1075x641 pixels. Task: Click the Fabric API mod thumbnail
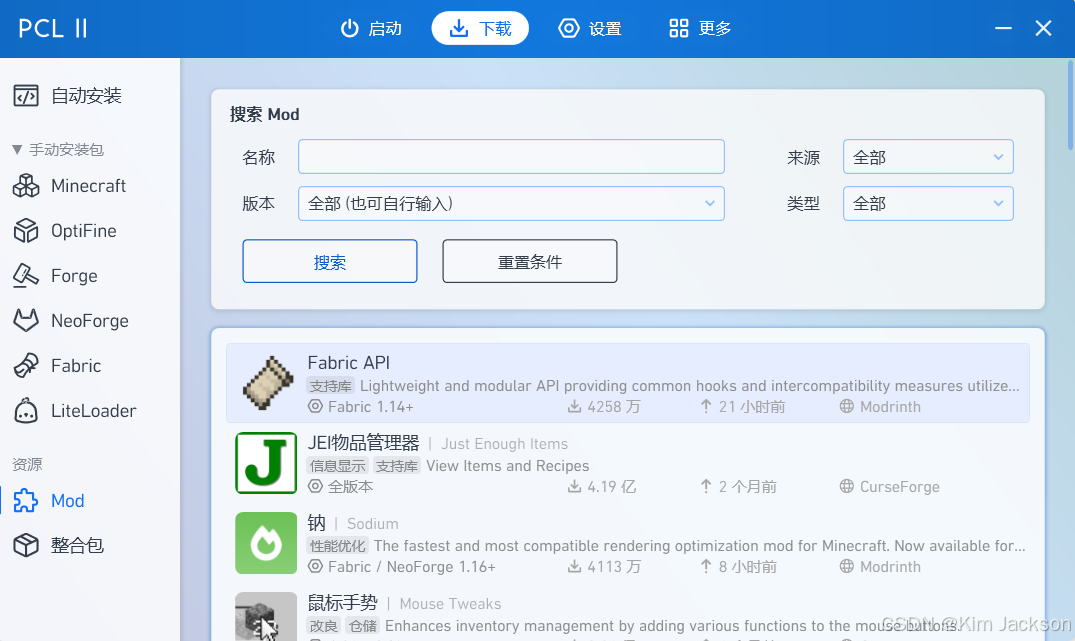tap(268, 383)
